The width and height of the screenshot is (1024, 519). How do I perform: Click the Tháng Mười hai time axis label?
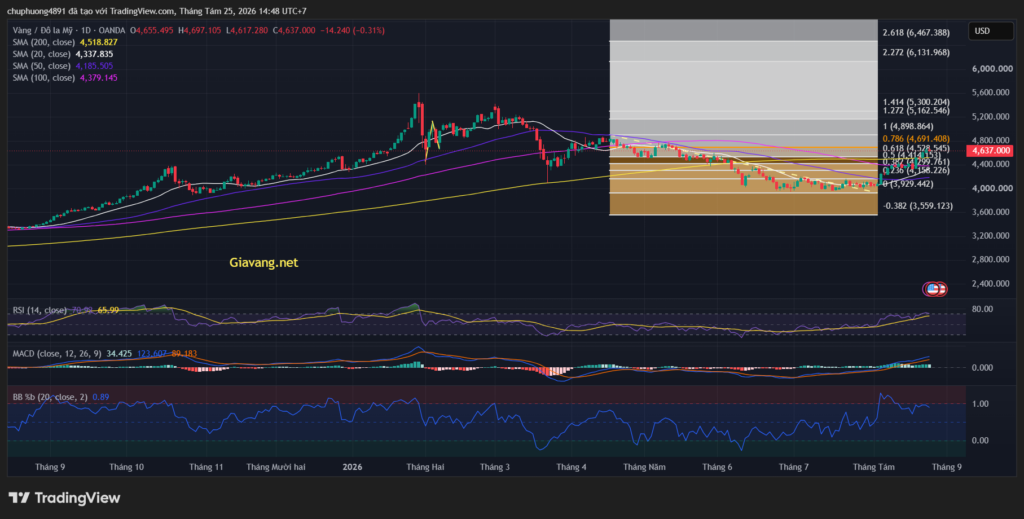(x=276, y=467)
